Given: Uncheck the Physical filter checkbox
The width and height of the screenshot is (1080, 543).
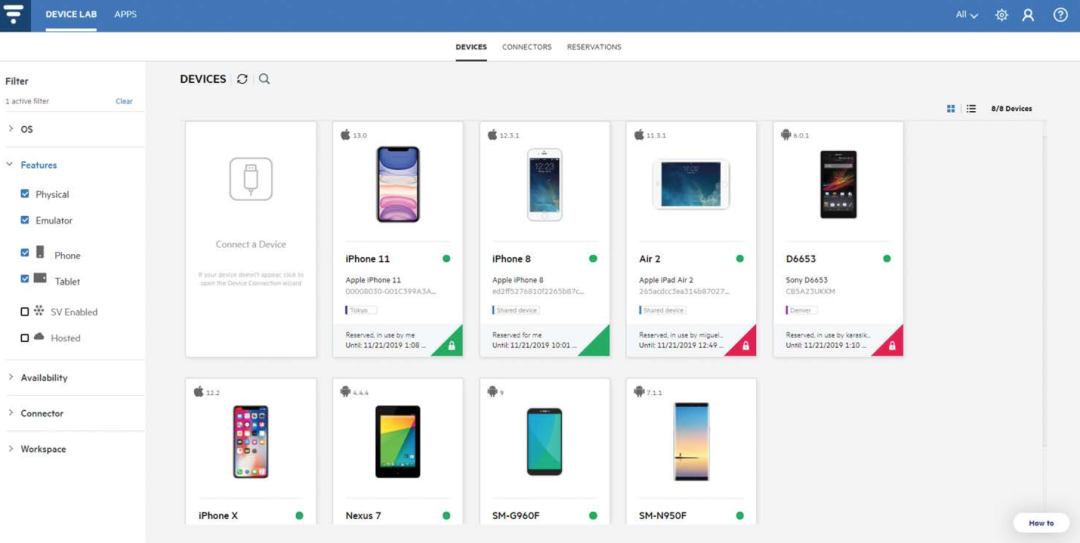Looking at the screenshot, I should [25, 194].
